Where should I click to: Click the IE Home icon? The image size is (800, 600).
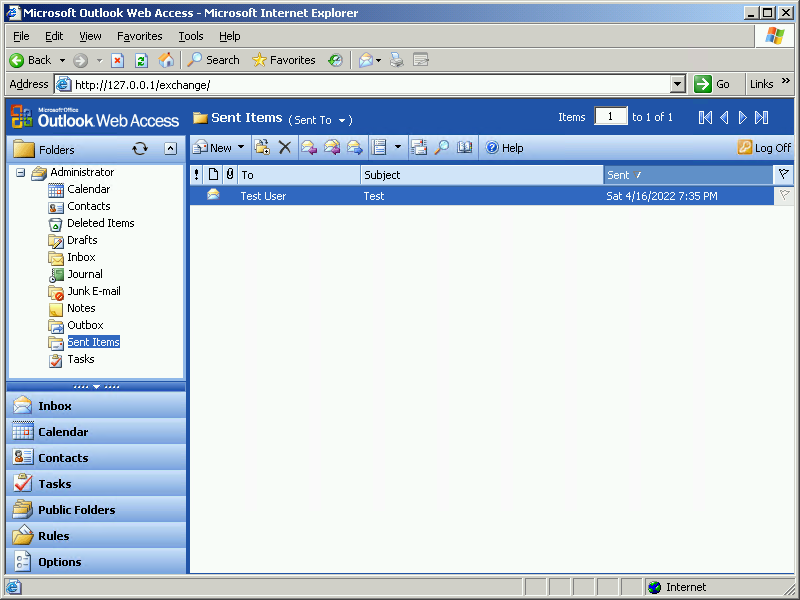click(166, 60)
